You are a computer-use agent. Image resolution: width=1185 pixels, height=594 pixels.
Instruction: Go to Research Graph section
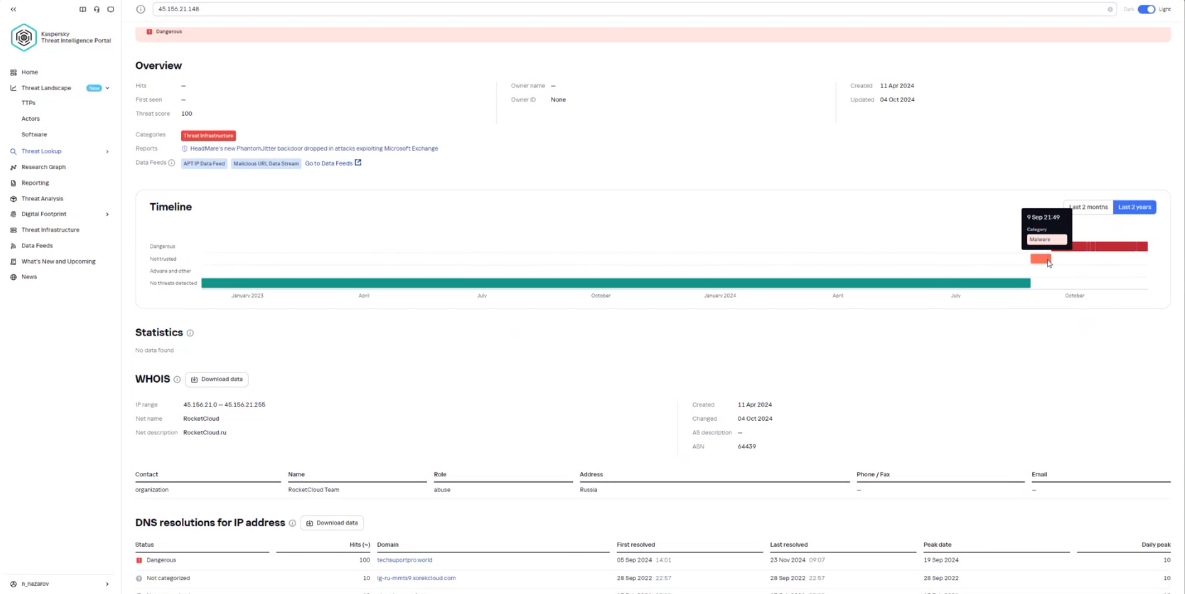[x=43, y=167]
